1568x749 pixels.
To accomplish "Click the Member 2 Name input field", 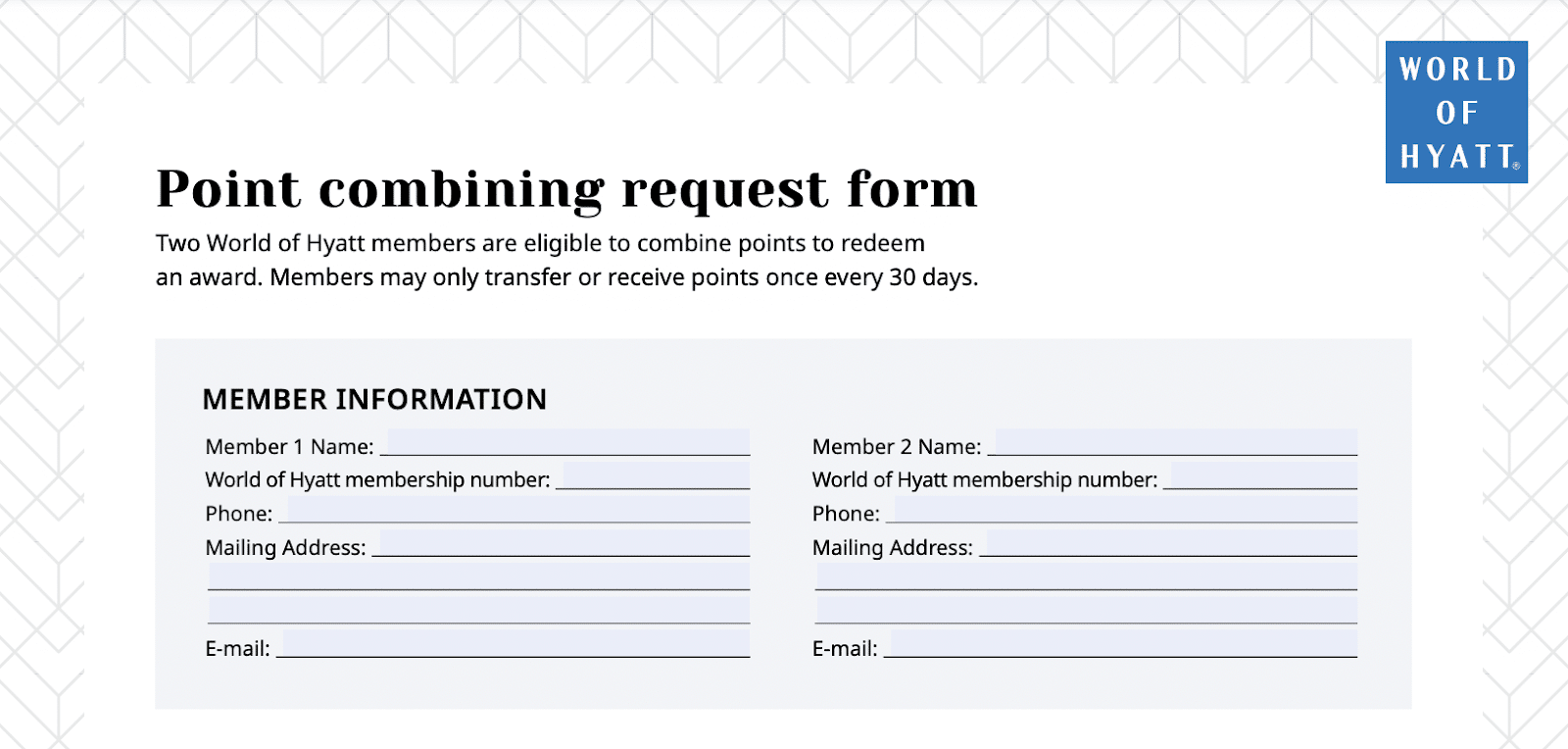I will pos(1175,443).
